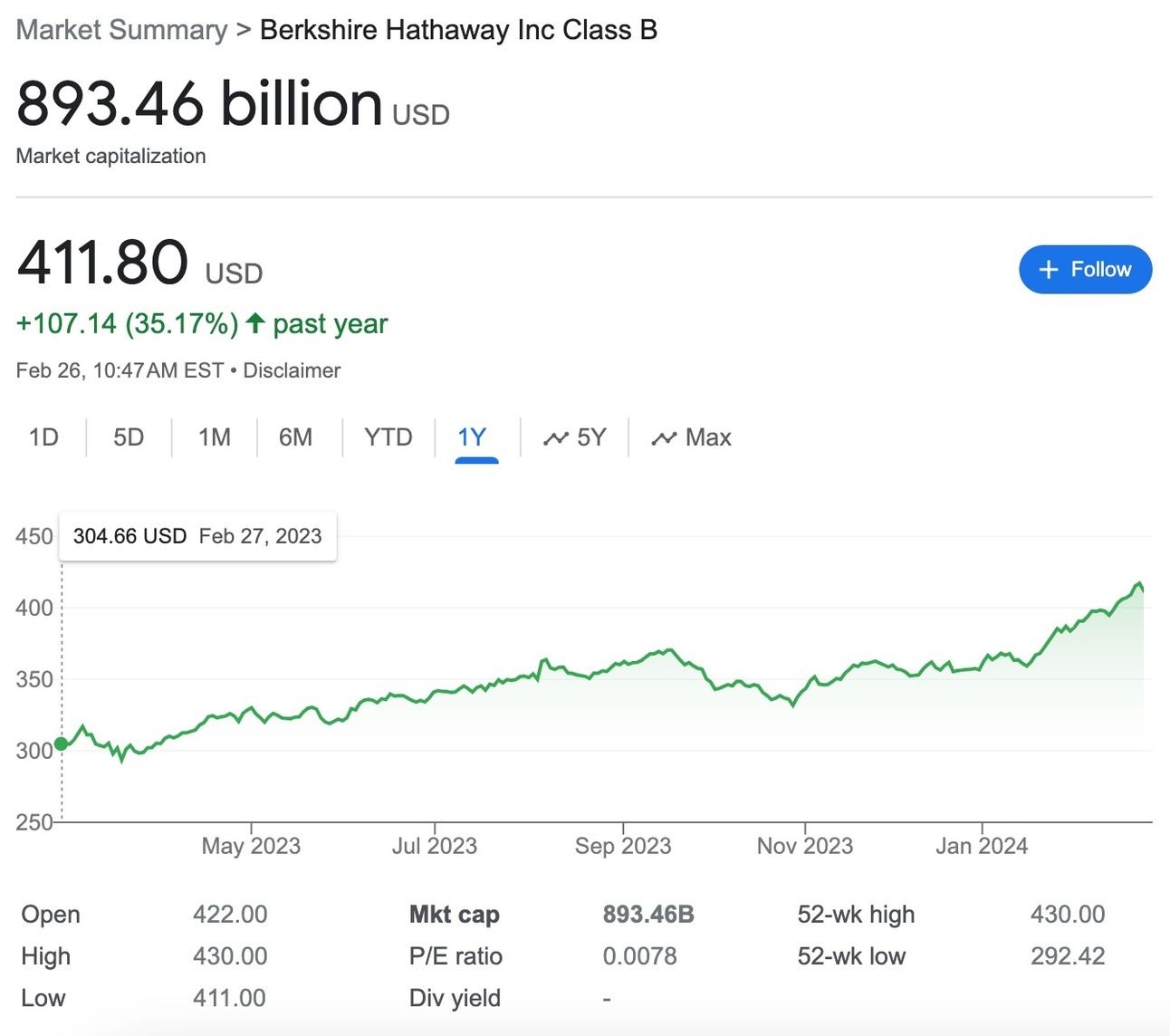This screenshot has width=1170, height=1036.
Task: Select the 1D time range tab
Action: click(x=43, y=437)
